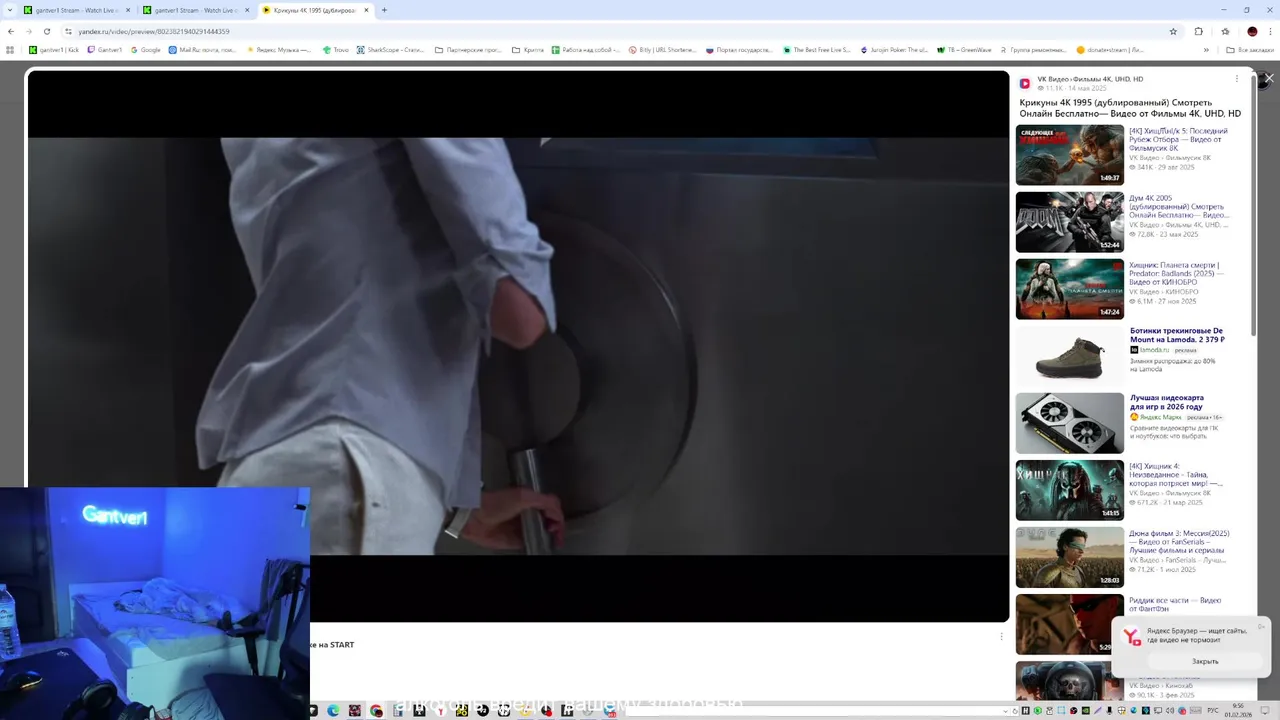Open the trekking boot ad image
The image size is (1280, 720).
[1070, 356]
